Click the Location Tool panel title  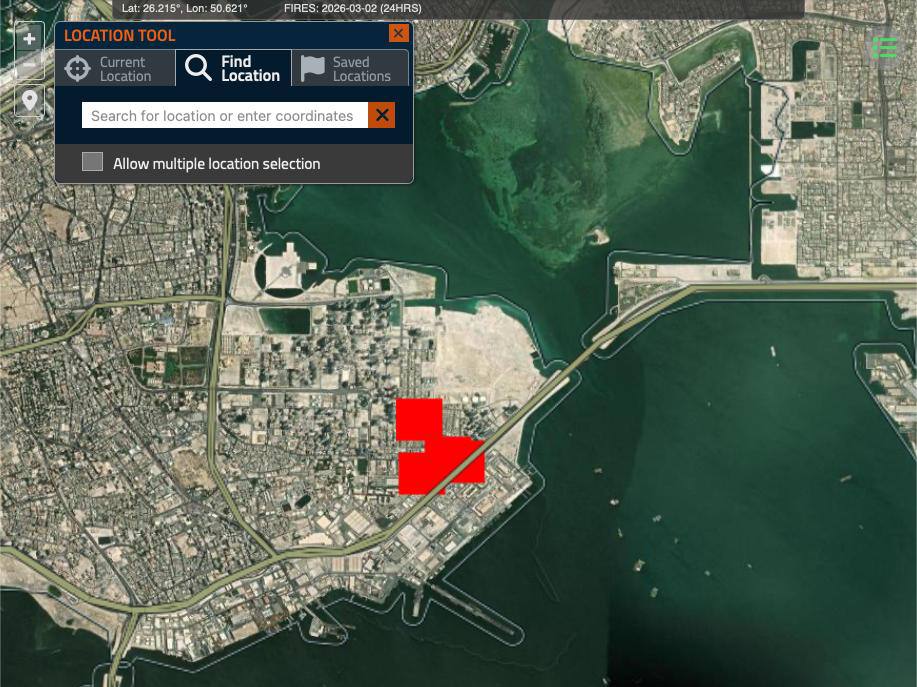119,35
